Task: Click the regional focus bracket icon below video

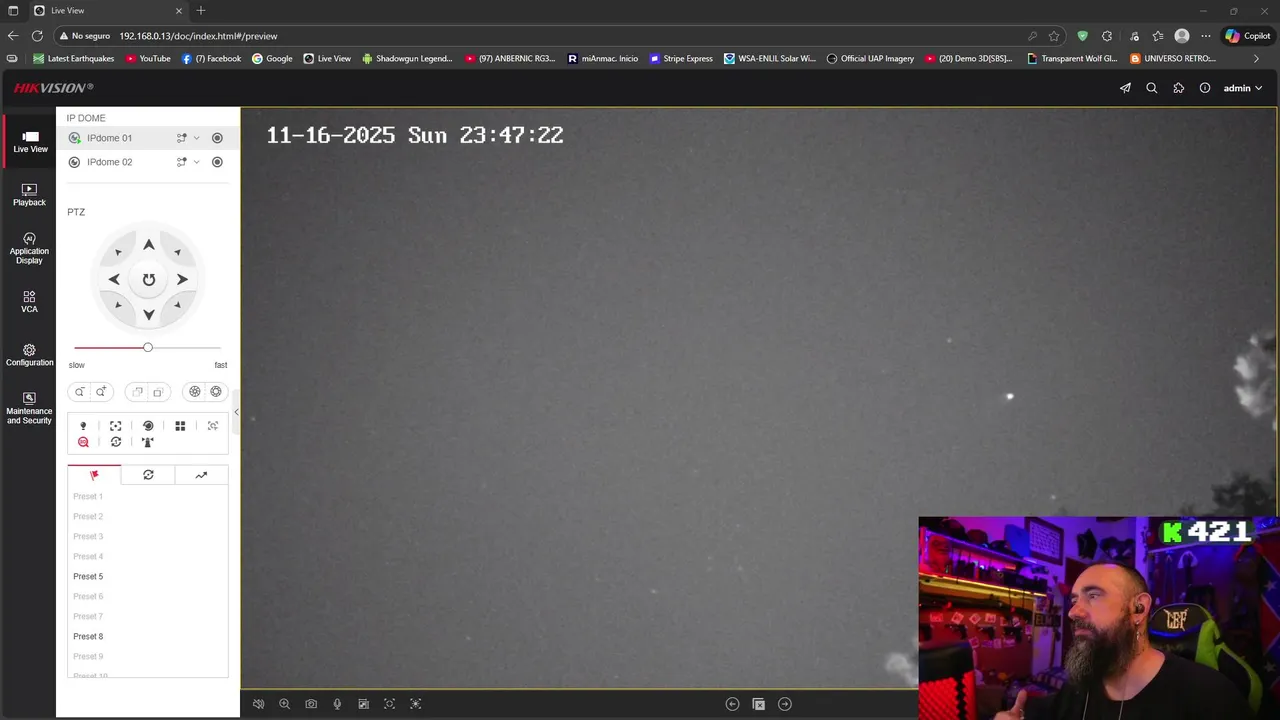Action: [x=390, y=704]
